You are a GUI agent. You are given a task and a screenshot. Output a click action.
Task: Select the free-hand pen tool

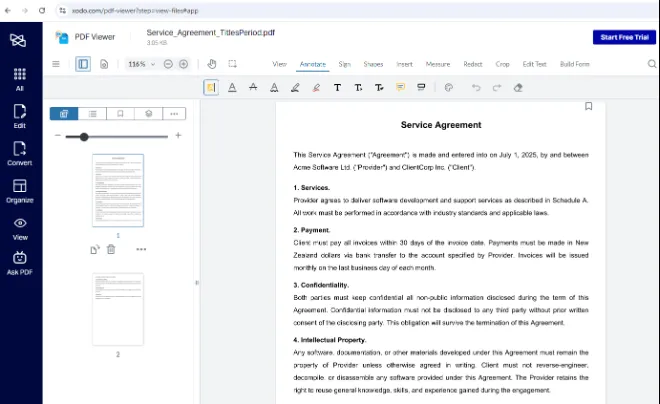tap(295, 88)
